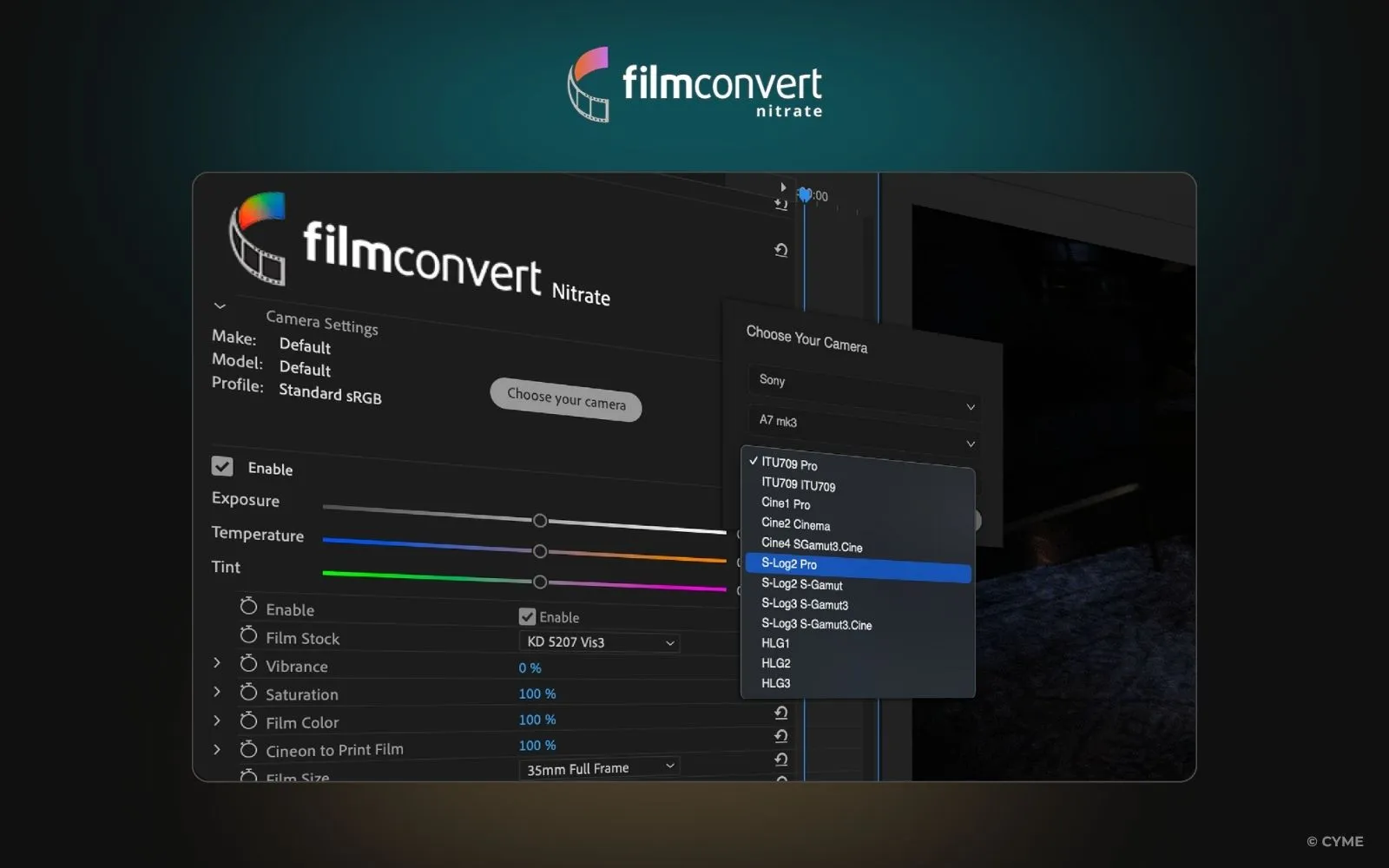This screenshot has width=1389, height=868.
Task: Click the reset icon next to Film Color
Action: (780, 712)
